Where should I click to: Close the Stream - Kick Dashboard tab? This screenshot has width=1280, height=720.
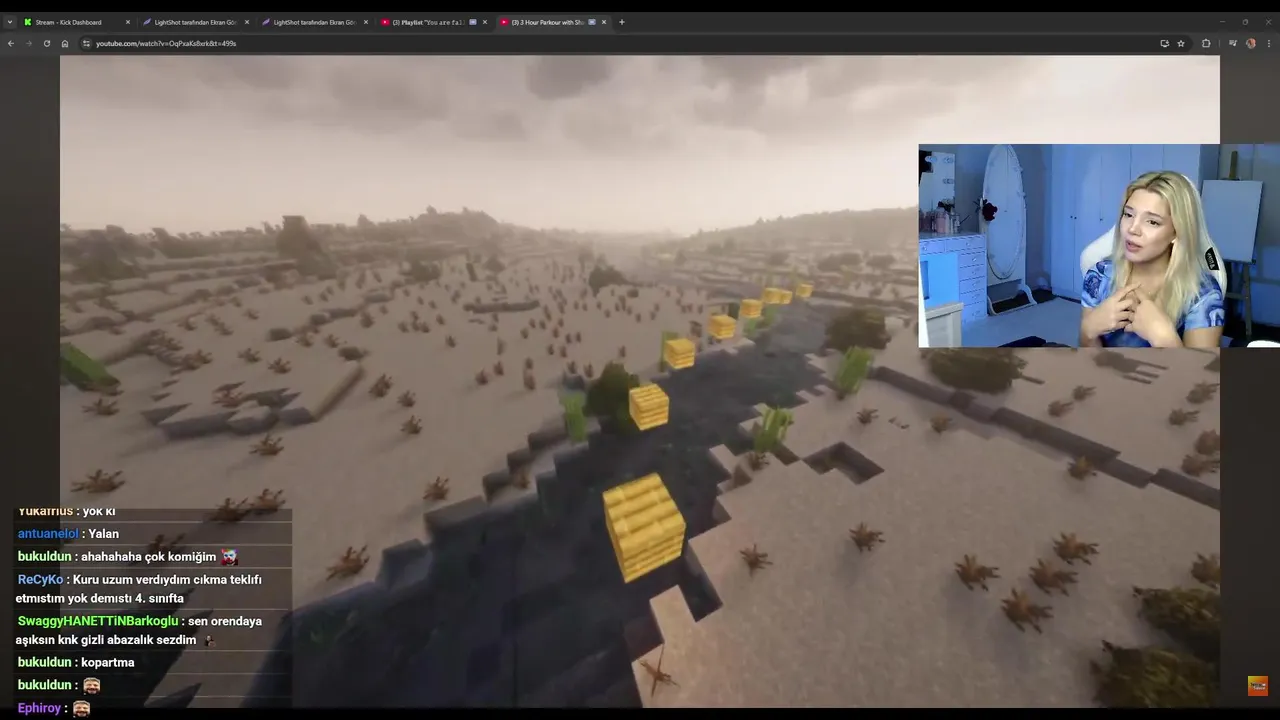128,22
